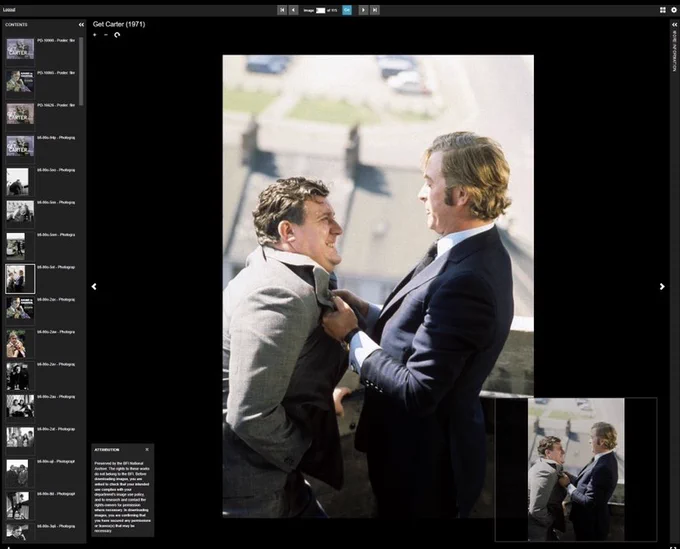Viewport: 680px width, 549px height.
Task: Open the partially visible bottom thumbnail
Action: 17,532
